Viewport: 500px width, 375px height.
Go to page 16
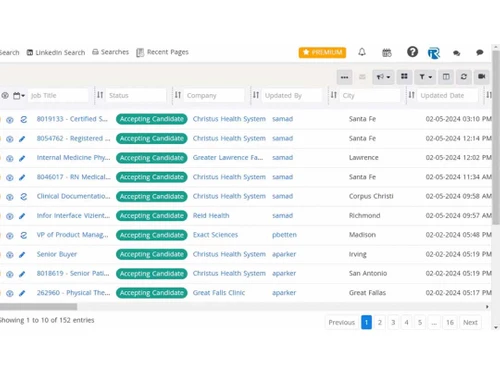click(x=450, y=322)
